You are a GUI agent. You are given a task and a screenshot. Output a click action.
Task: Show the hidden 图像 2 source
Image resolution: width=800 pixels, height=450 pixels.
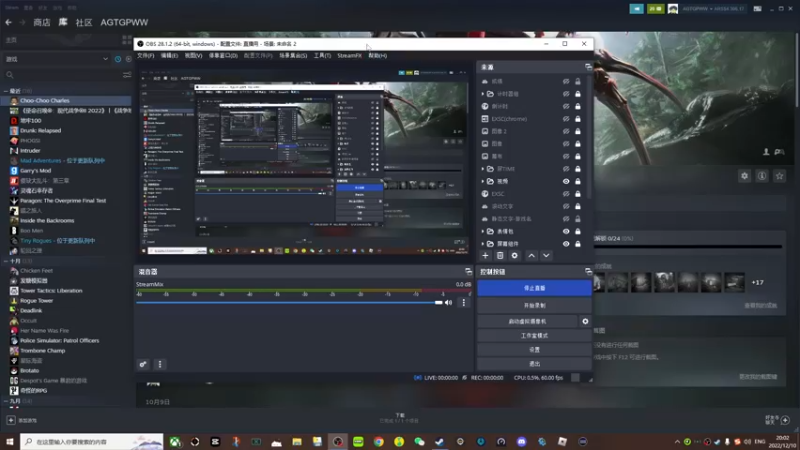tap(566, 131)
